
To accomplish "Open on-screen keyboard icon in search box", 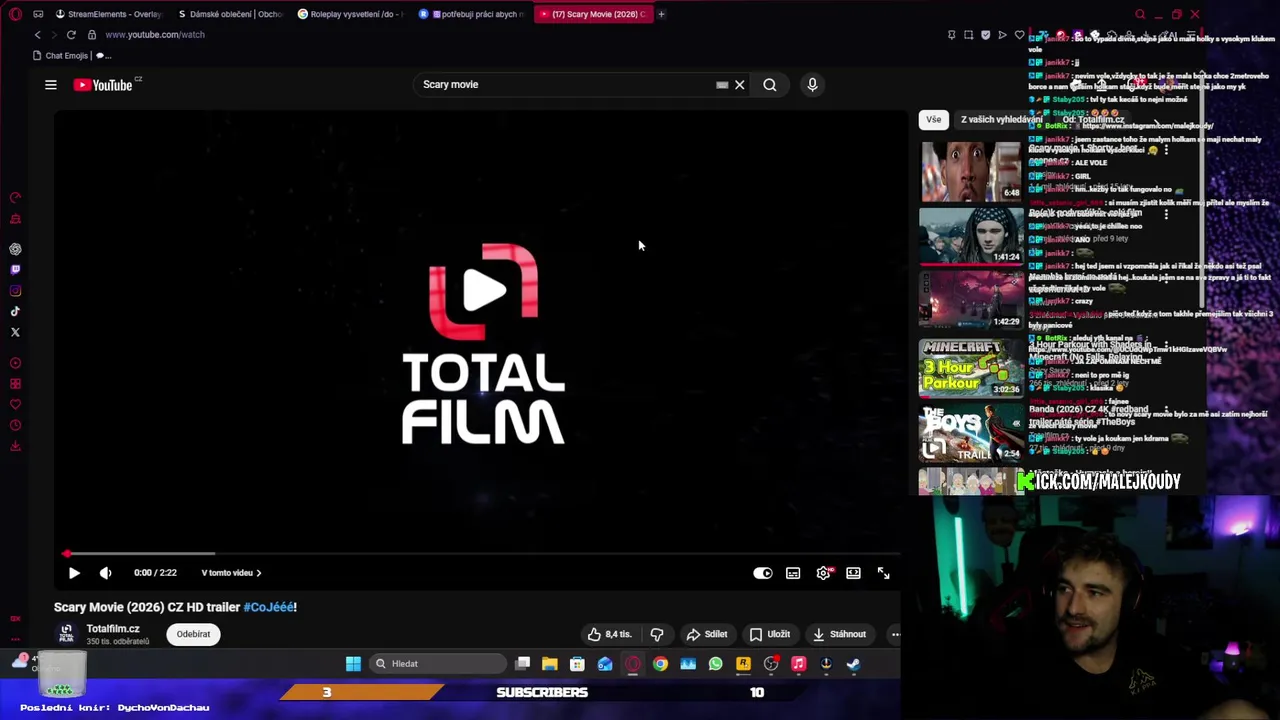I will pyautogui.click(x=722, y=85).
